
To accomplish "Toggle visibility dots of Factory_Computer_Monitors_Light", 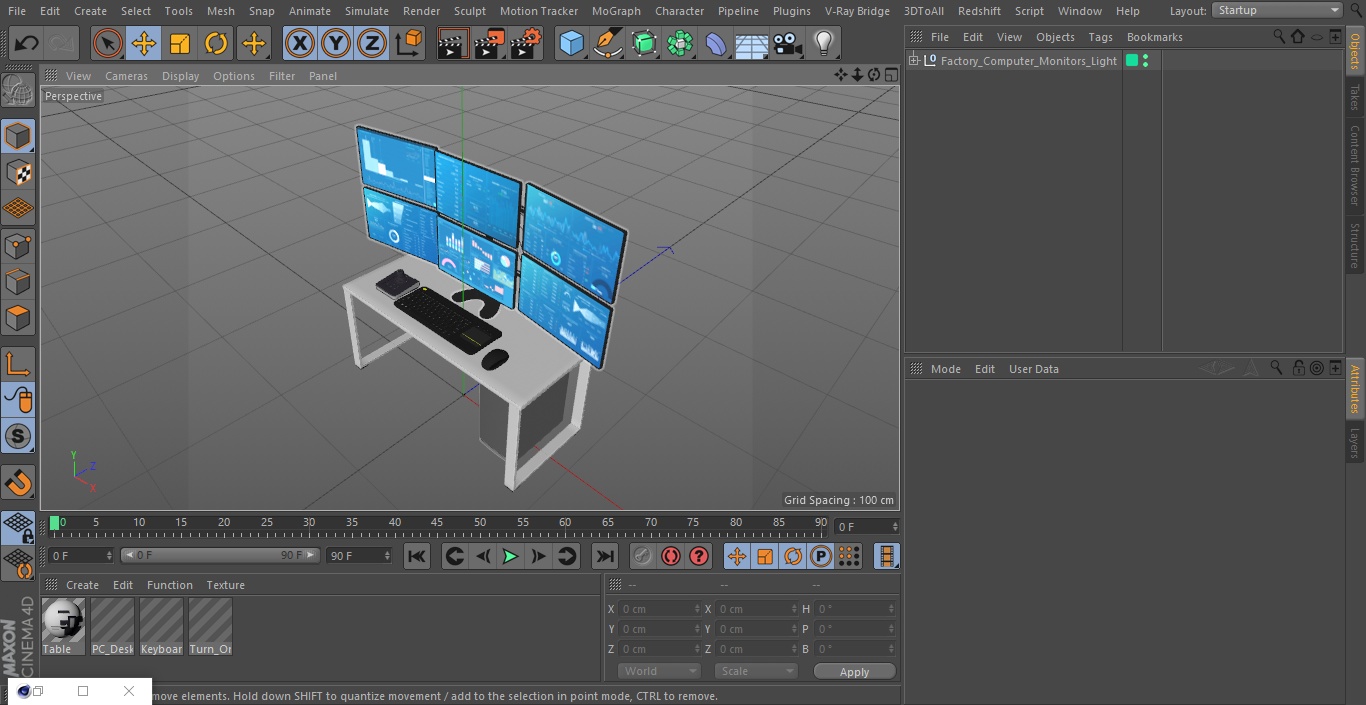I will (1145, 61).
